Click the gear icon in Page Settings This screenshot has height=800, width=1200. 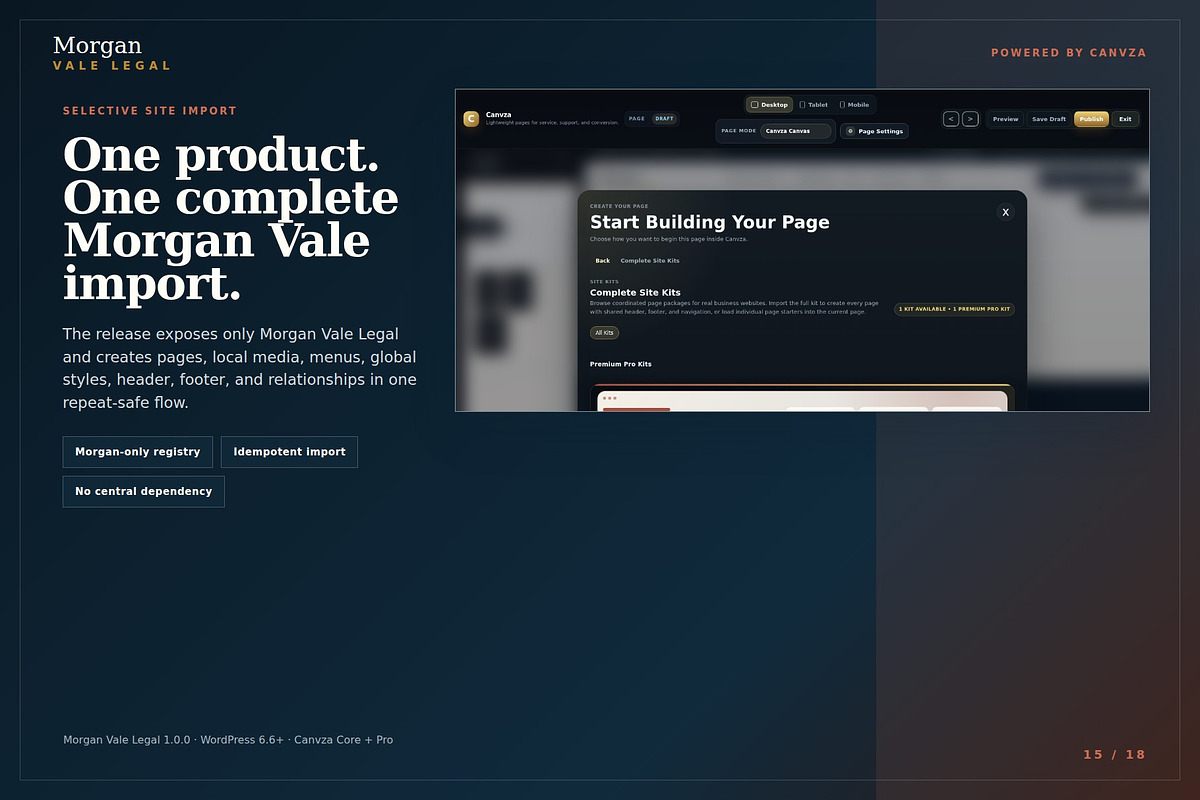850,131
